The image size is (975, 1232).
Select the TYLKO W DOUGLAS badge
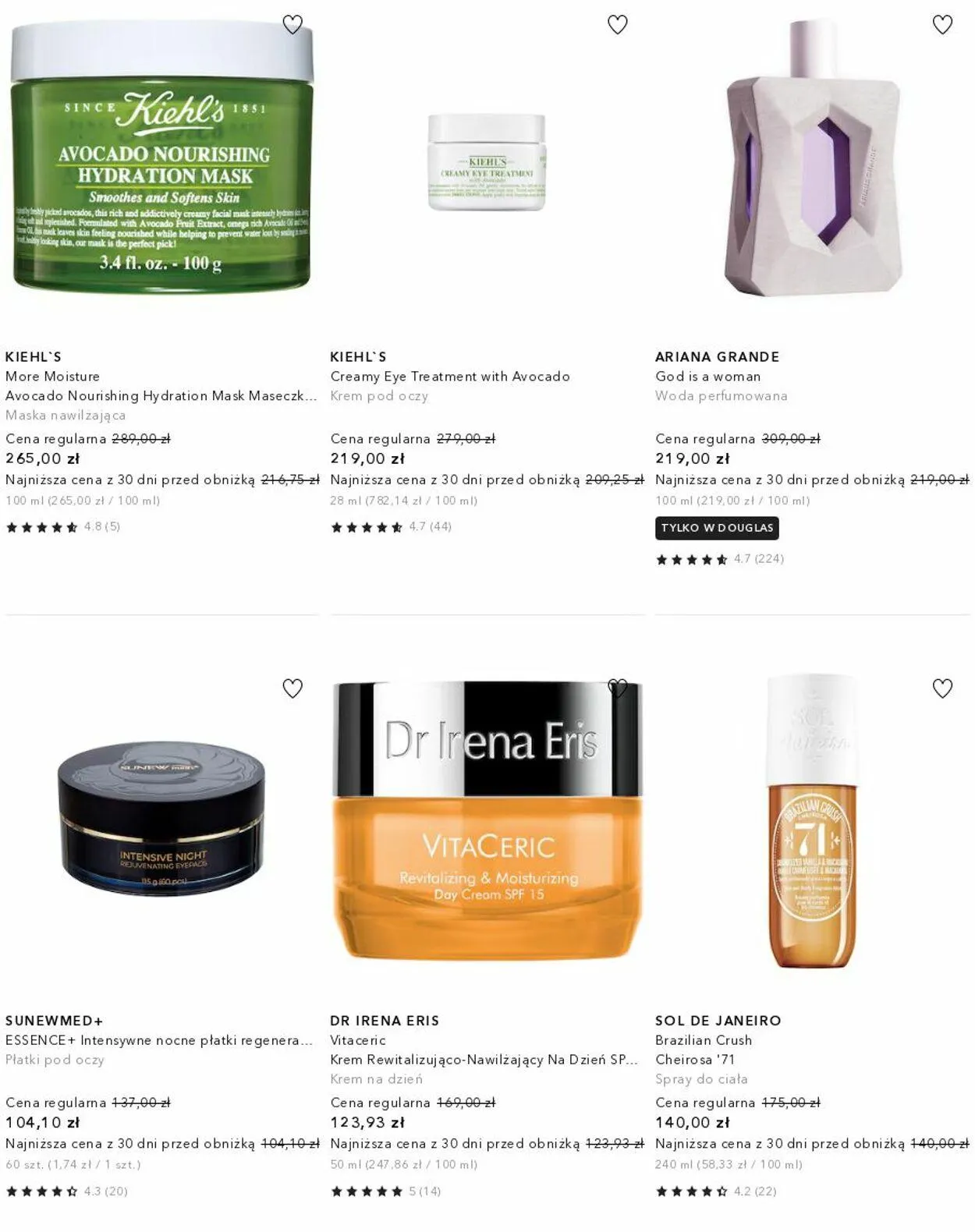tap(717, 528)
